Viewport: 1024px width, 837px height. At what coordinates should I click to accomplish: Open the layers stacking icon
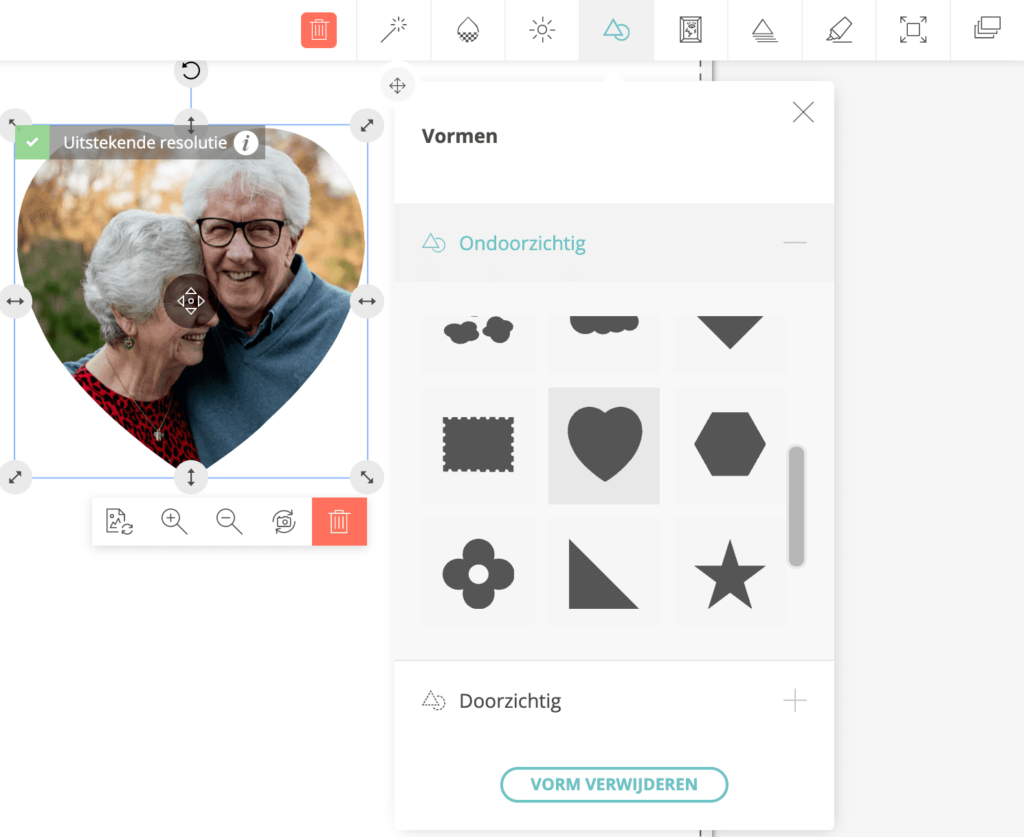pyautogui.click(x=987, y=30)
